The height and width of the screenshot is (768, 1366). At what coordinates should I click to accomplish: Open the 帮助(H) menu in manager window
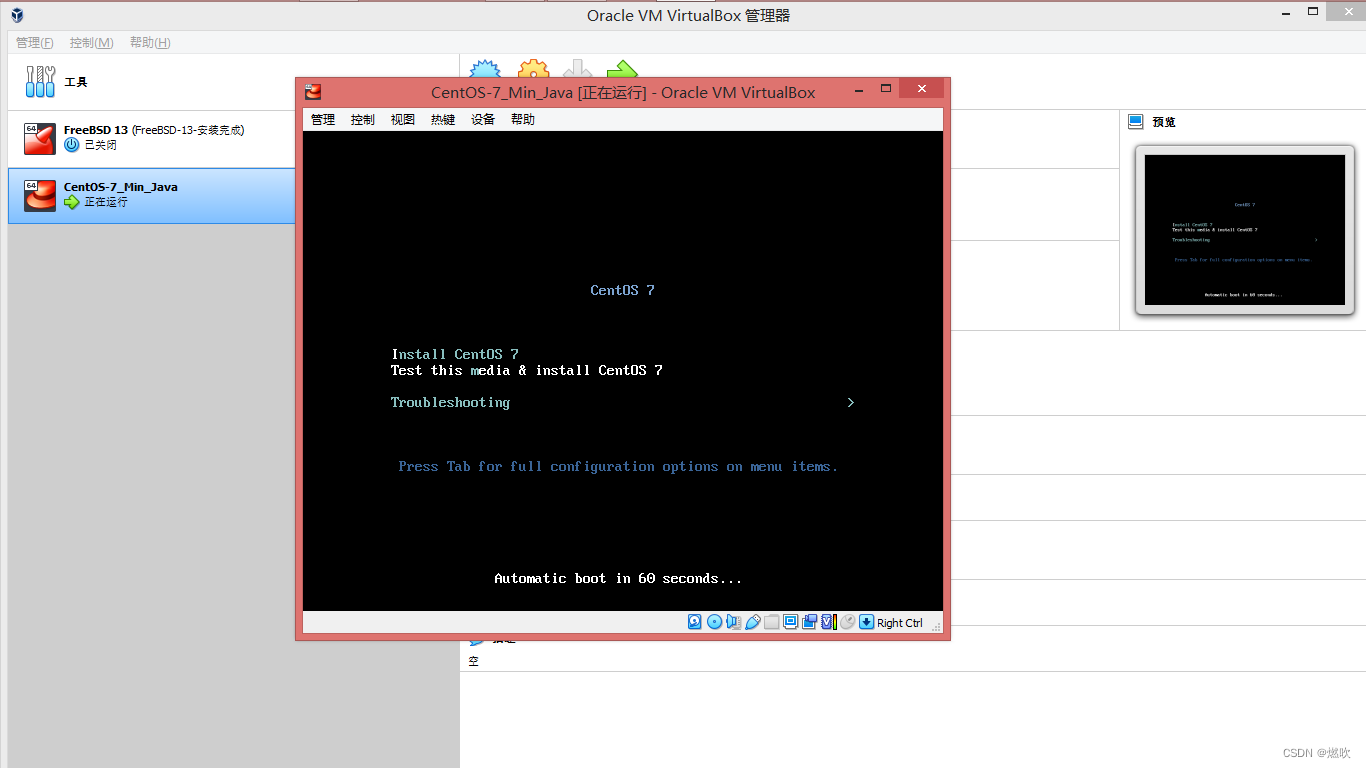tap(150, 42)
